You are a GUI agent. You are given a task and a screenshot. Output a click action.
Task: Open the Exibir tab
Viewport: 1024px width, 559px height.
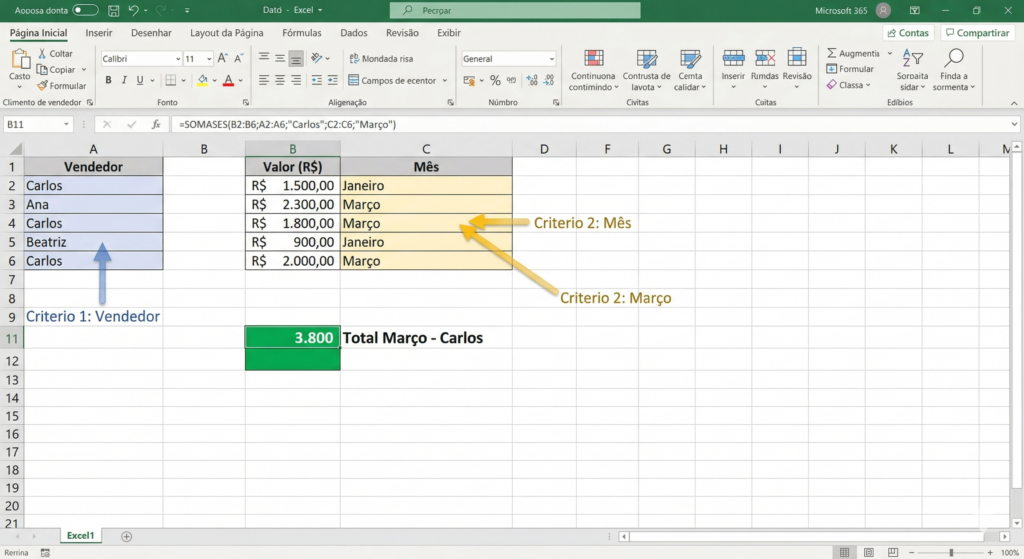(449, 33)
